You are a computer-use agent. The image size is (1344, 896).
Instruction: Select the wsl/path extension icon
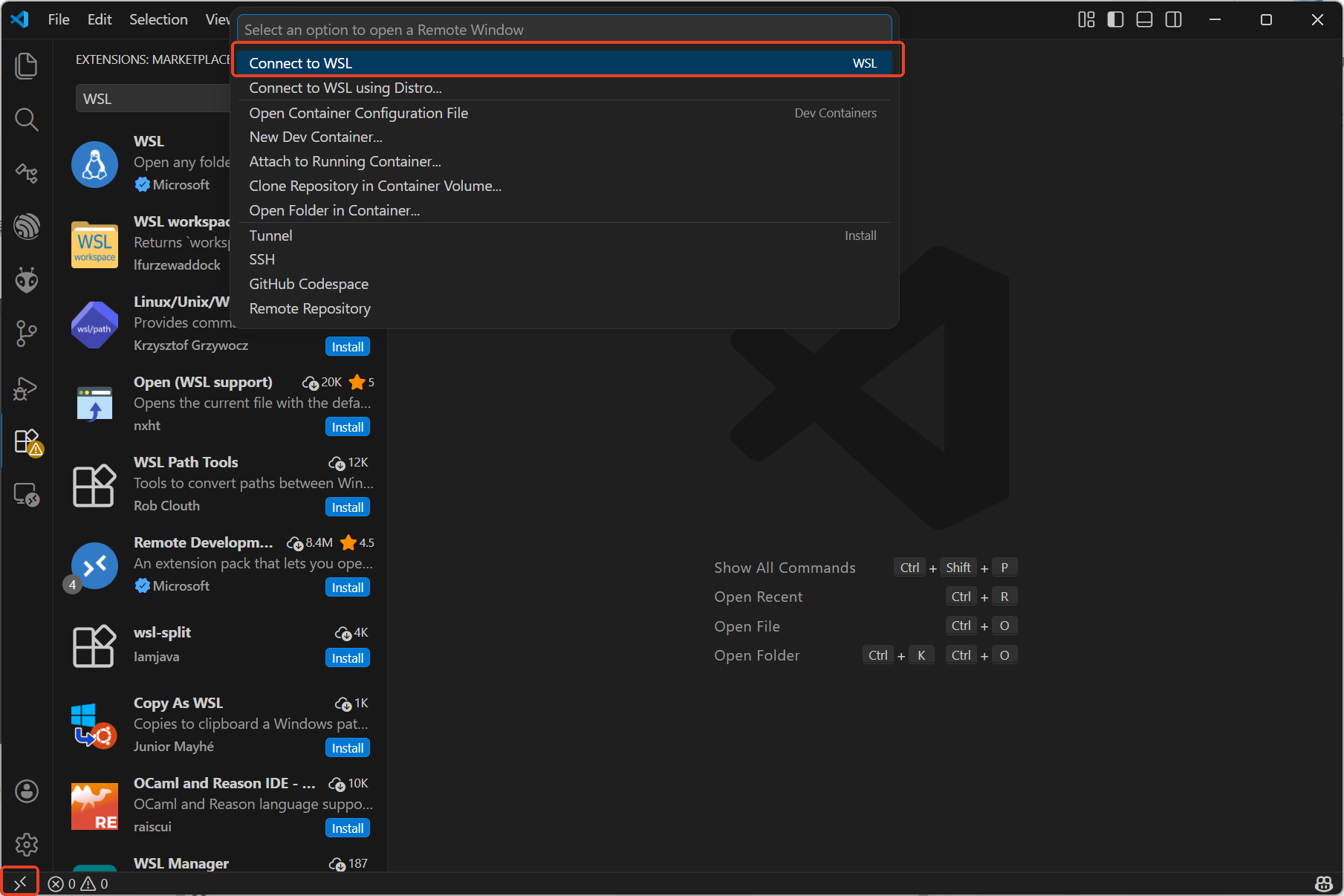94,325
